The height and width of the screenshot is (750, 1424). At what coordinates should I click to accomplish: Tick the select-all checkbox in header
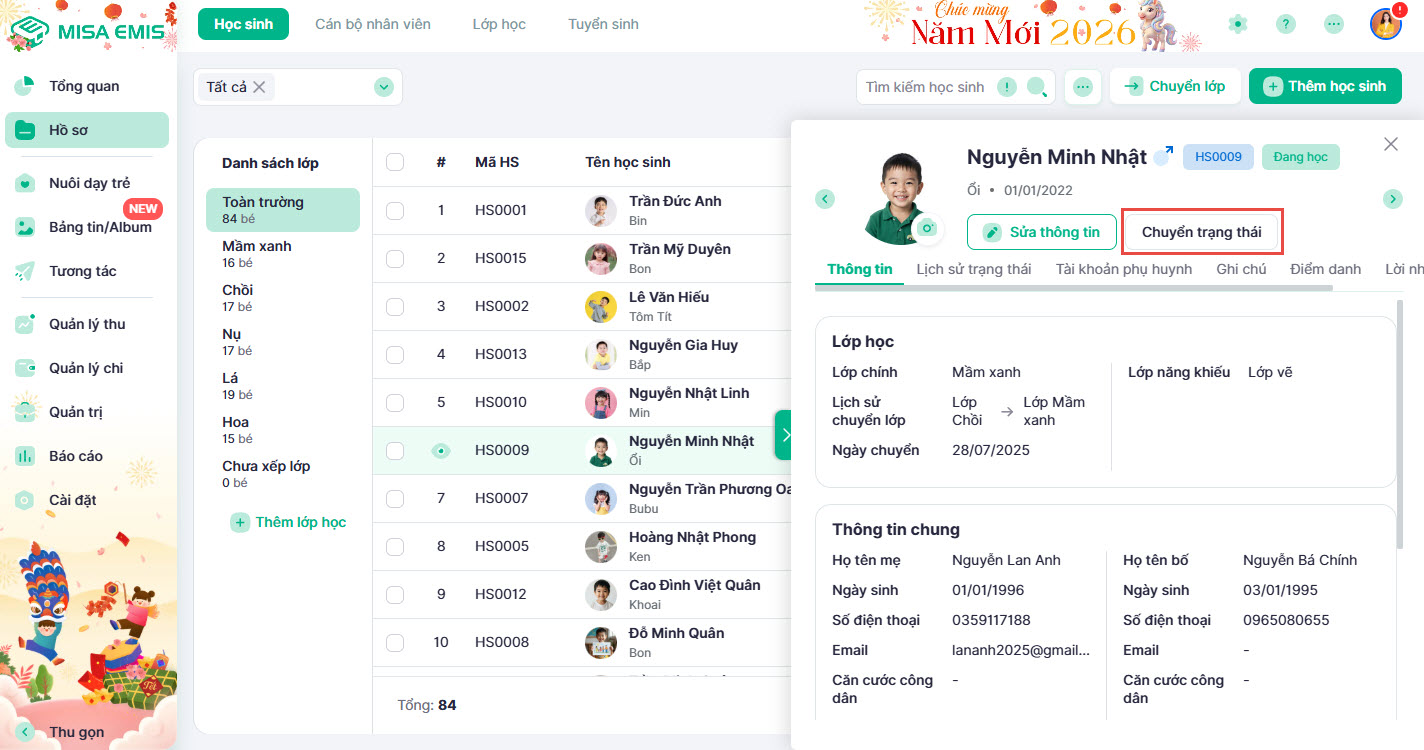tap(395, 162)
